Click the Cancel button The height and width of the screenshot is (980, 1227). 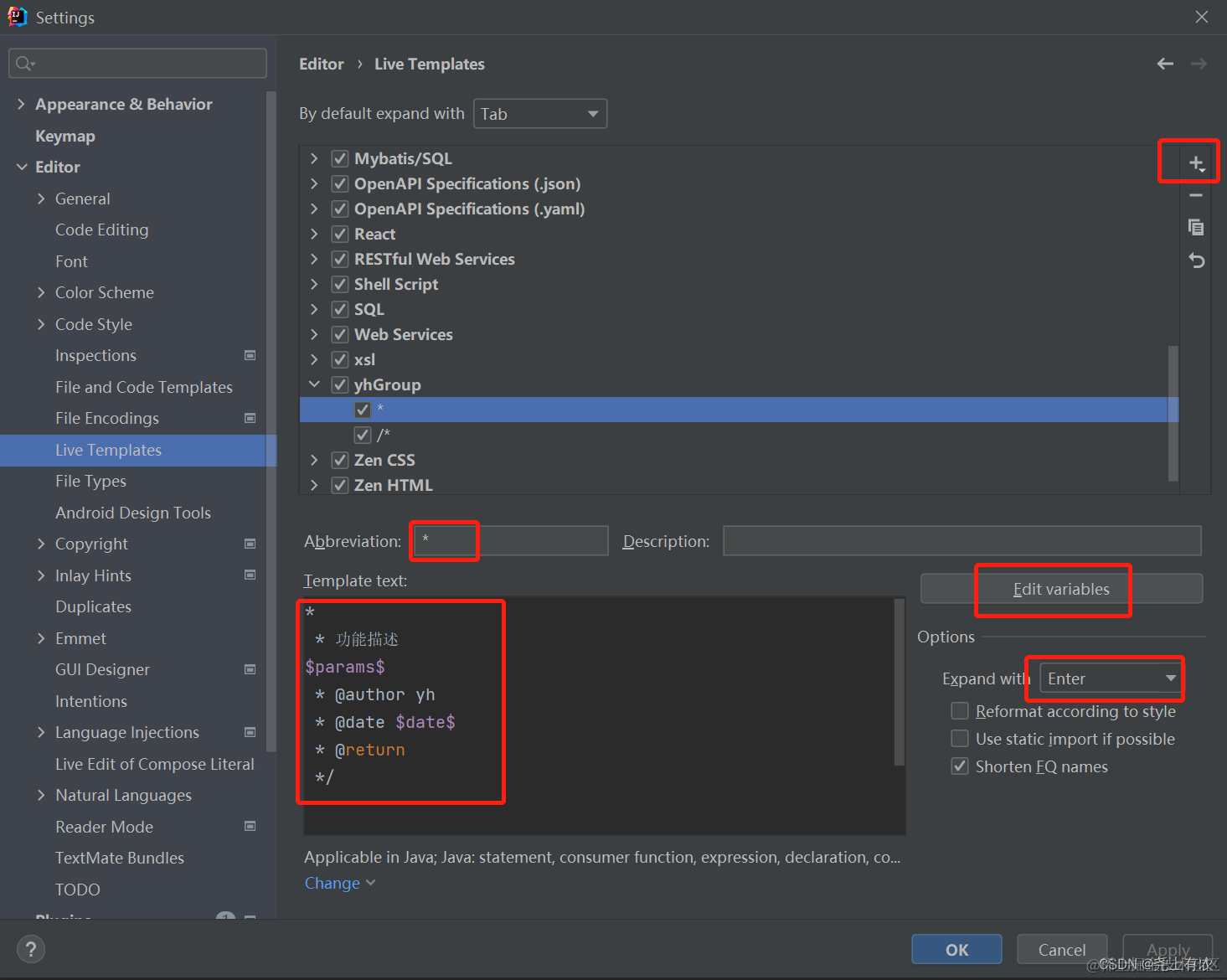coord(1062,949)
